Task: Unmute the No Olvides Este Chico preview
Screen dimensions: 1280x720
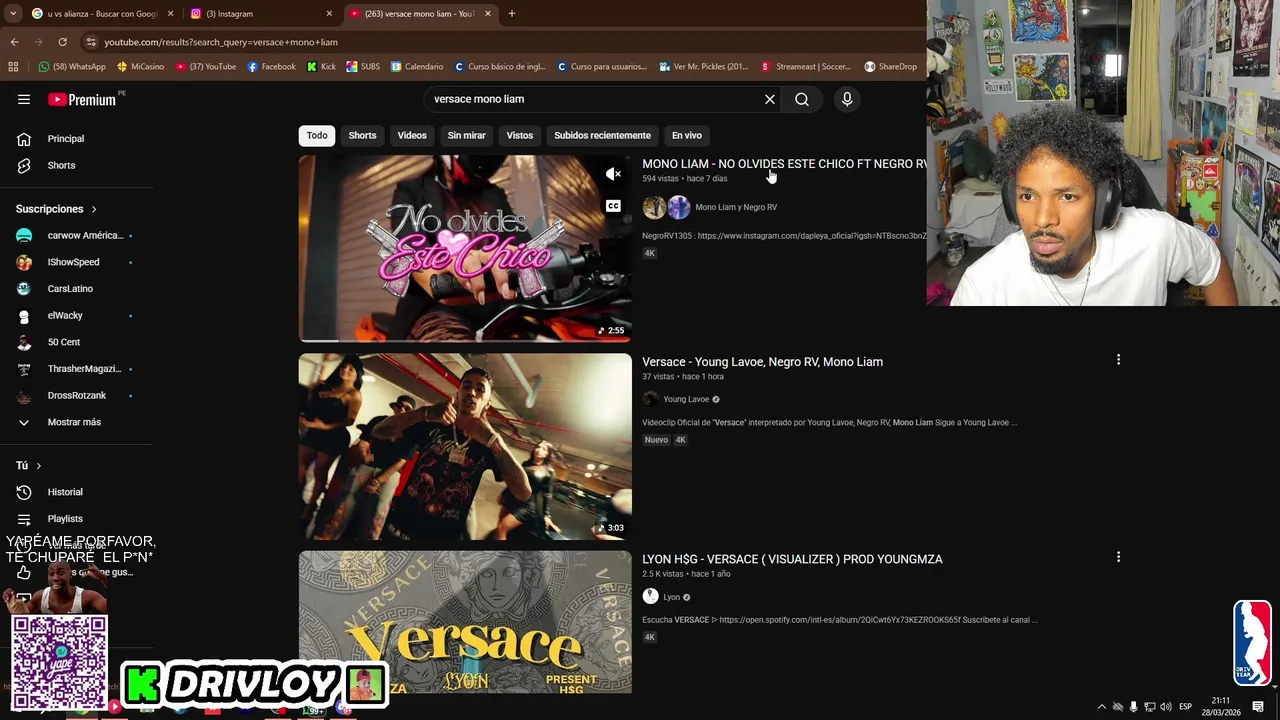Action: tap(613, 174)
